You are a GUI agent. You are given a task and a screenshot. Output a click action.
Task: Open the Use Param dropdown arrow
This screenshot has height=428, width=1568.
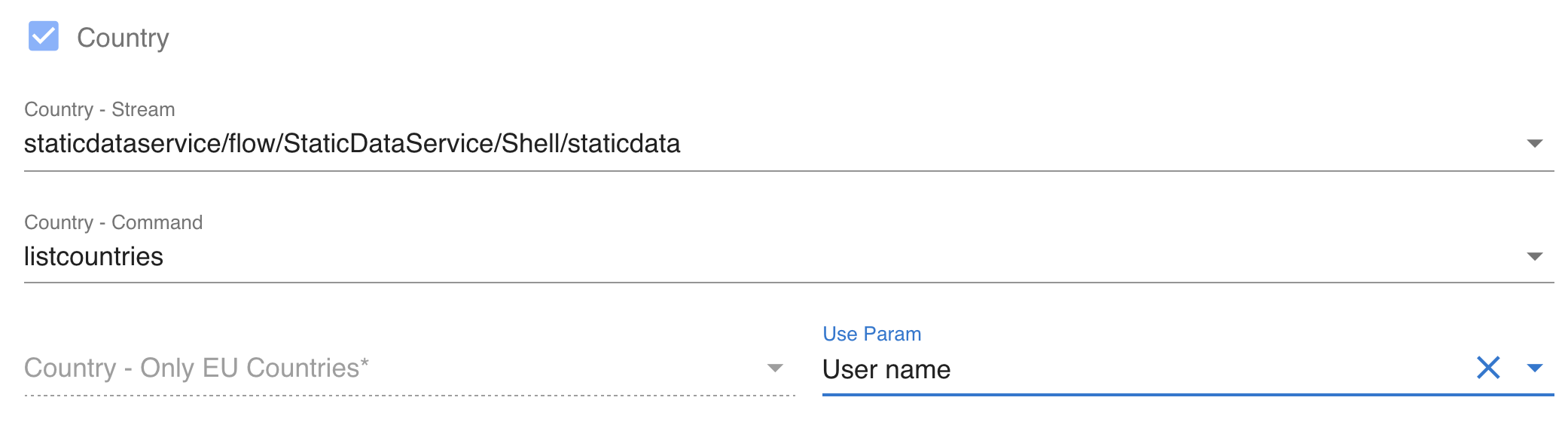coord(1534,368)
